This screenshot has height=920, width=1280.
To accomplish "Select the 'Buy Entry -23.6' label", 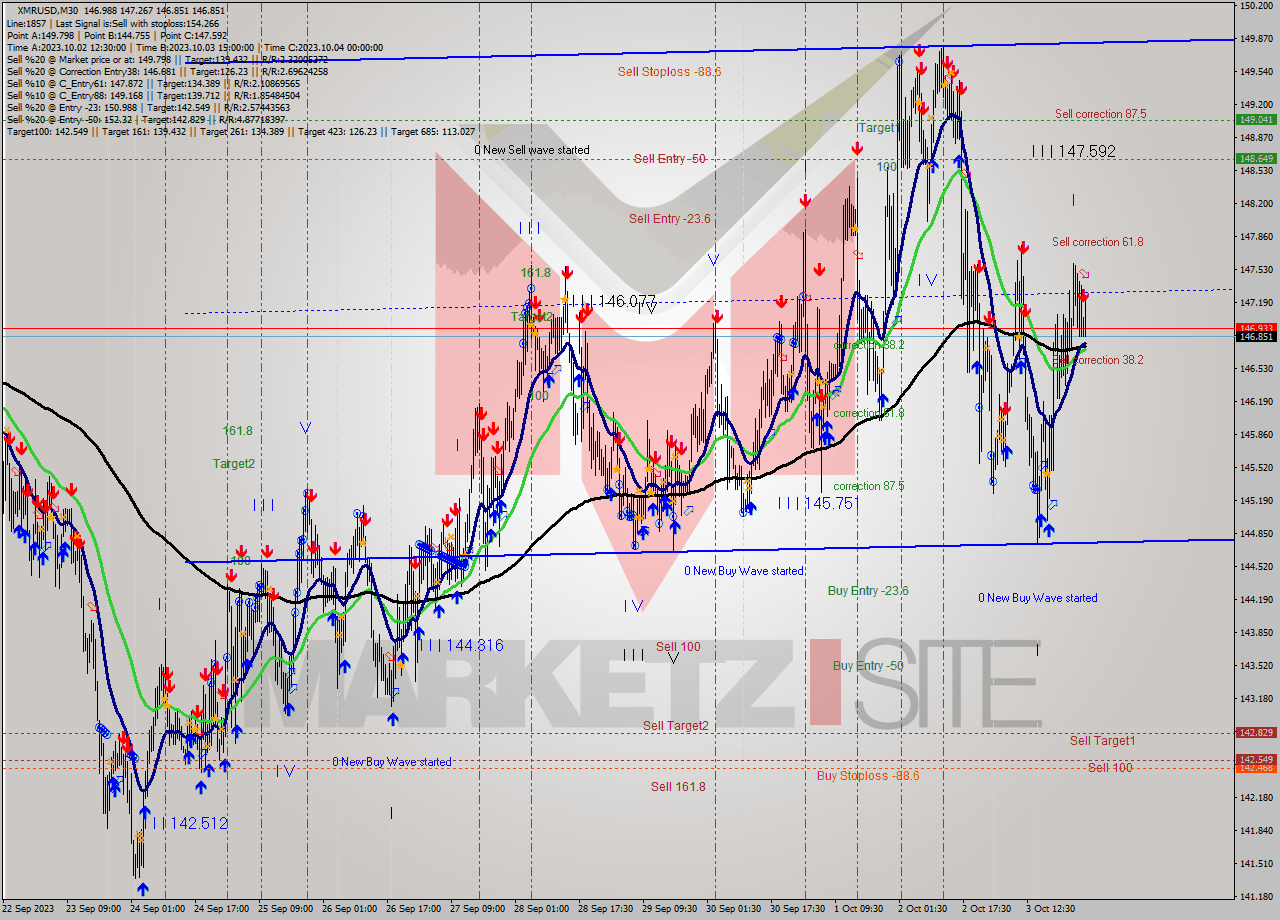I will coord(868,591).
